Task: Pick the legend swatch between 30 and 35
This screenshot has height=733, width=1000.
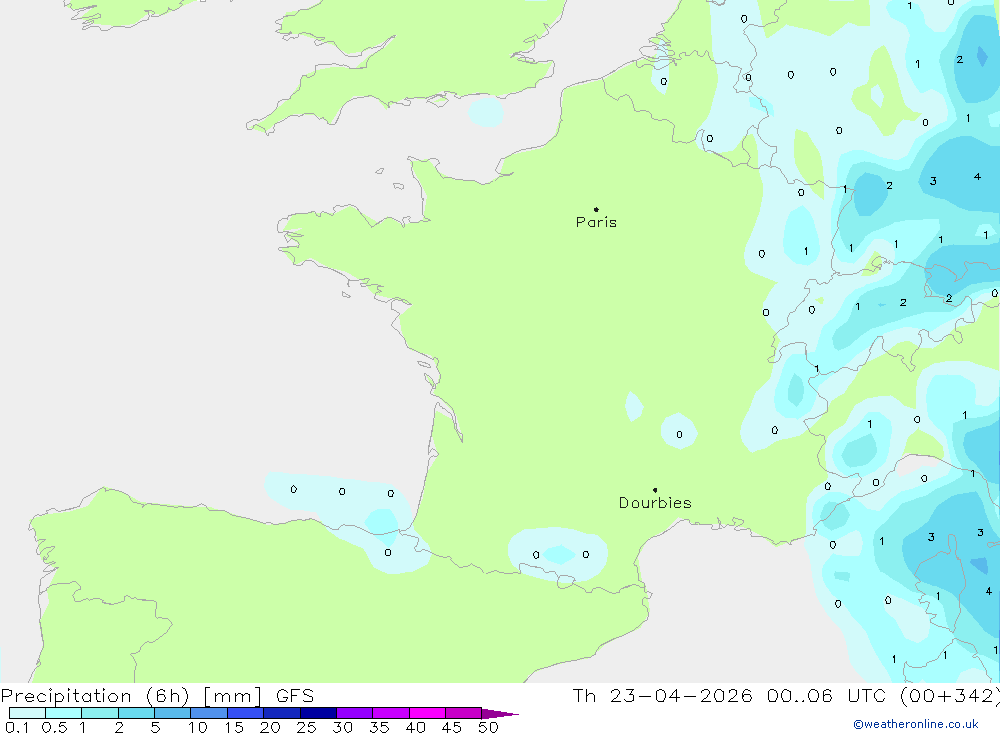Action: 355,713
